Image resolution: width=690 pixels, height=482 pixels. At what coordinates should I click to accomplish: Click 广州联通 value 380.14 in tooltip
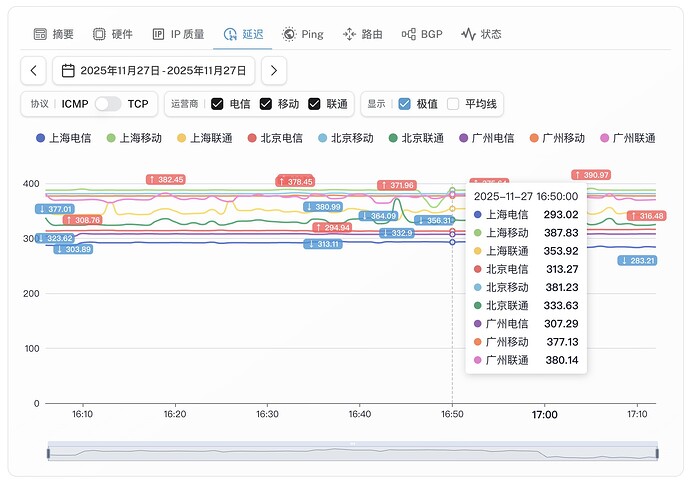point(562,360)
